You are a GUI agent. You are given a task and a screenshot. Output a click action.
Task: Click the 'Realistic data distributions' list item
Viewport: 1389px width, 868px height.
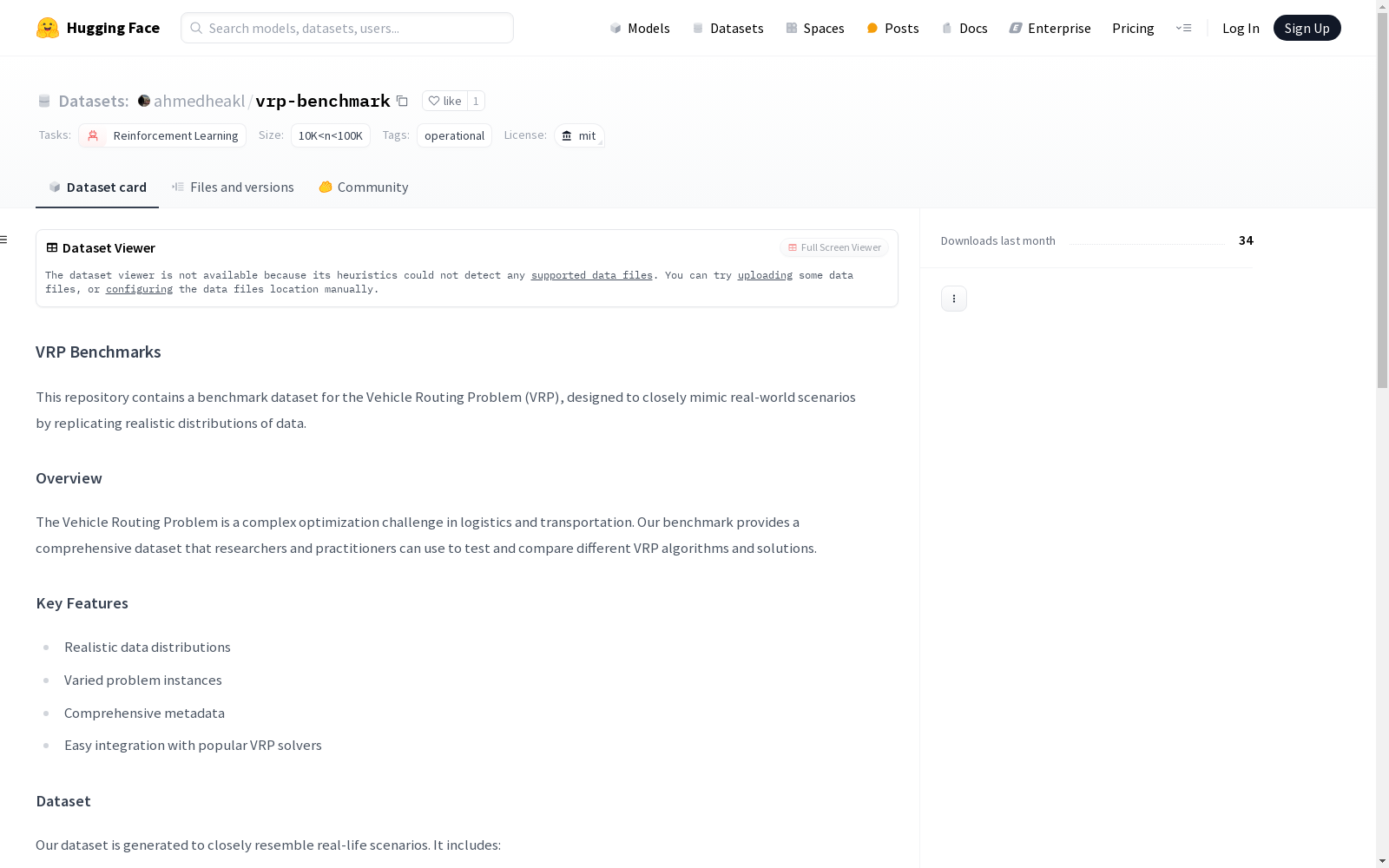point(148,647)
